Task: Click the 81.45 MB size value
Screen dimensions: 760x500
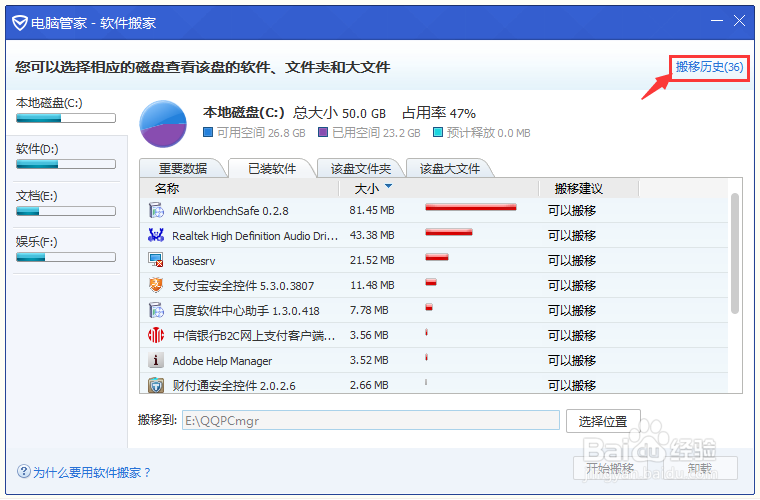Action: 372,210
